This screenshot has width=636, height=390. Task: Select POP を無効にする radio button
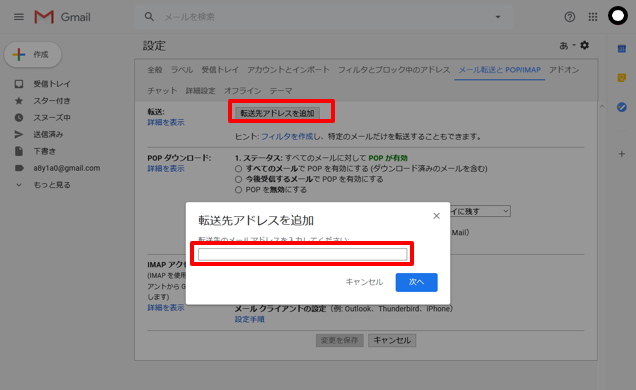pyautogui.click(x=238, y=190)
